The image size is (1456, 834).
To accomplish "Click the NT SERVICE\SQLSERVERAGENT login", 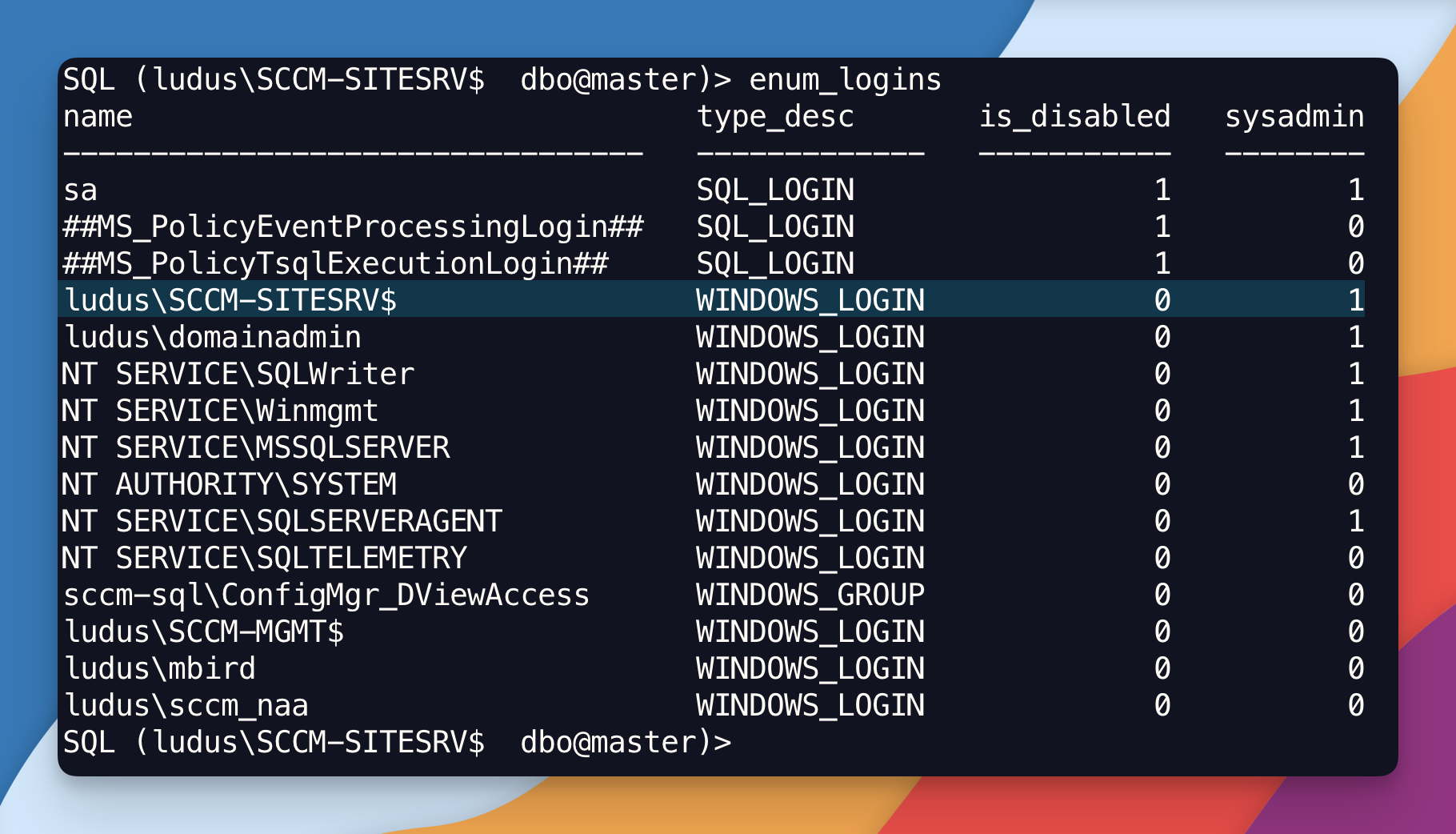I will click(282, 521).
